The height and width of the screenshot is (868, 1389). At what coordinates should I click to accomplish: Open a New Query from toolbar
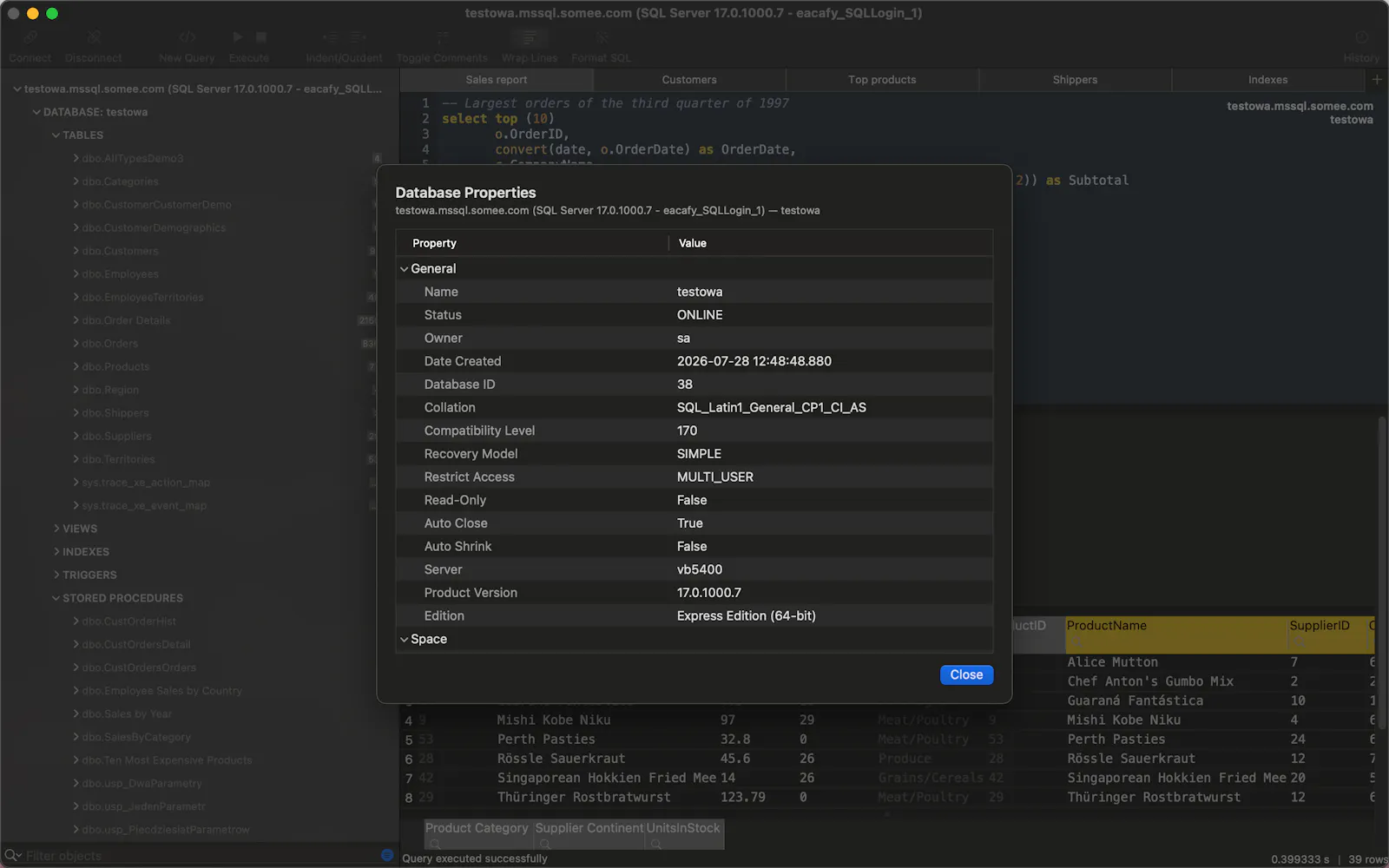[187, 37]
